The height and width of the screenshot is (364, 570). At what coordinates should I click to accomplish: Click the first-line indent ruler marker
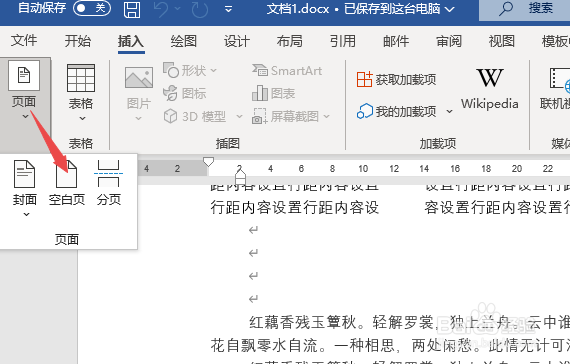[208, 161]
